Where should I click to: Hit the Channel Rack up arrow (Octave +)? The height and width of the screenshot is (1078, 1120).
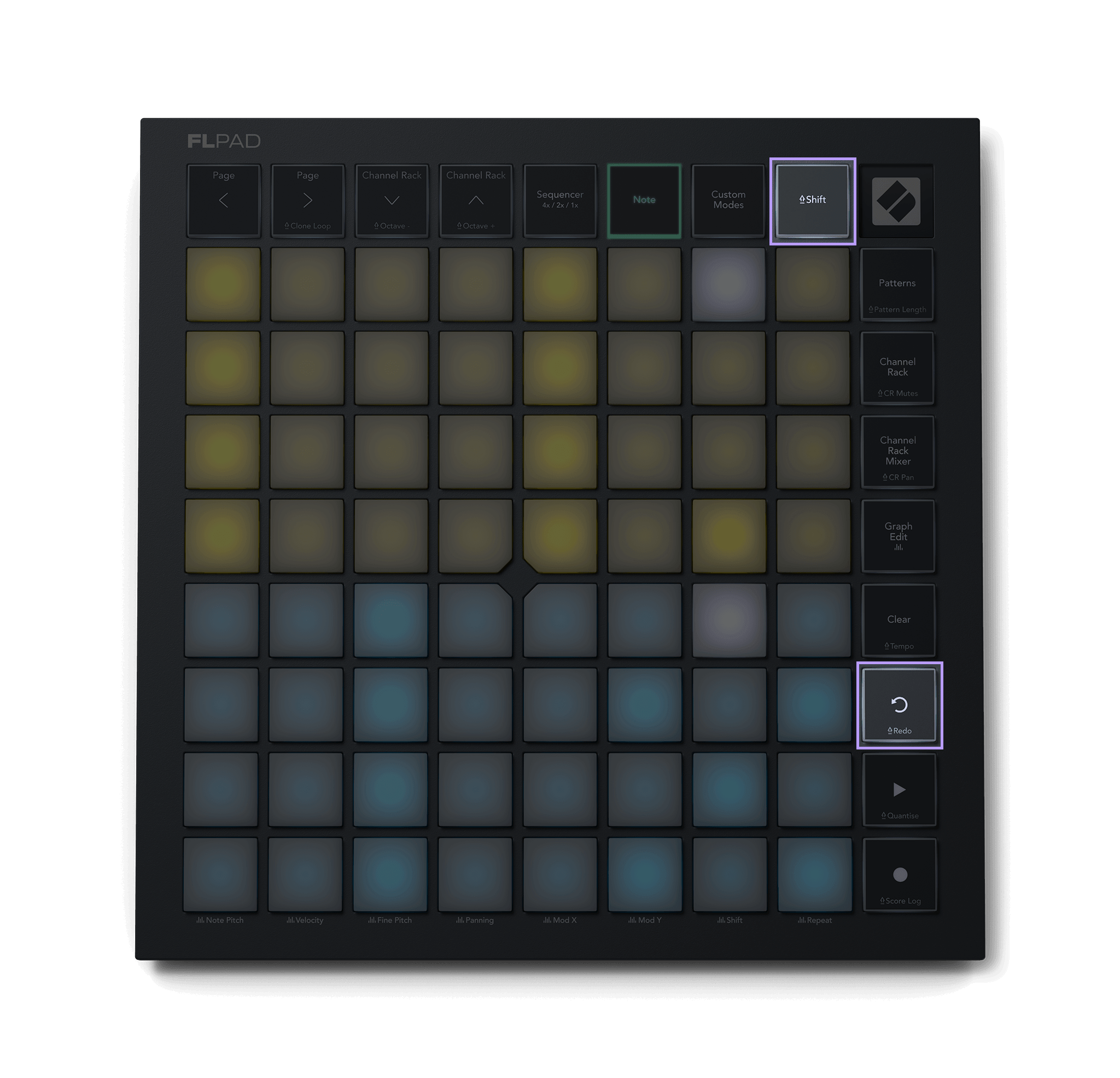pos(475,201)
